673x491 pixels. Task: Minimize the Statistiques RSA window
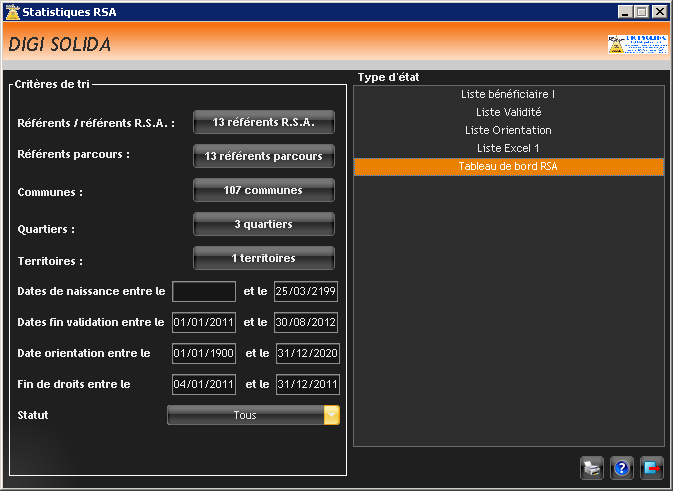625,11
